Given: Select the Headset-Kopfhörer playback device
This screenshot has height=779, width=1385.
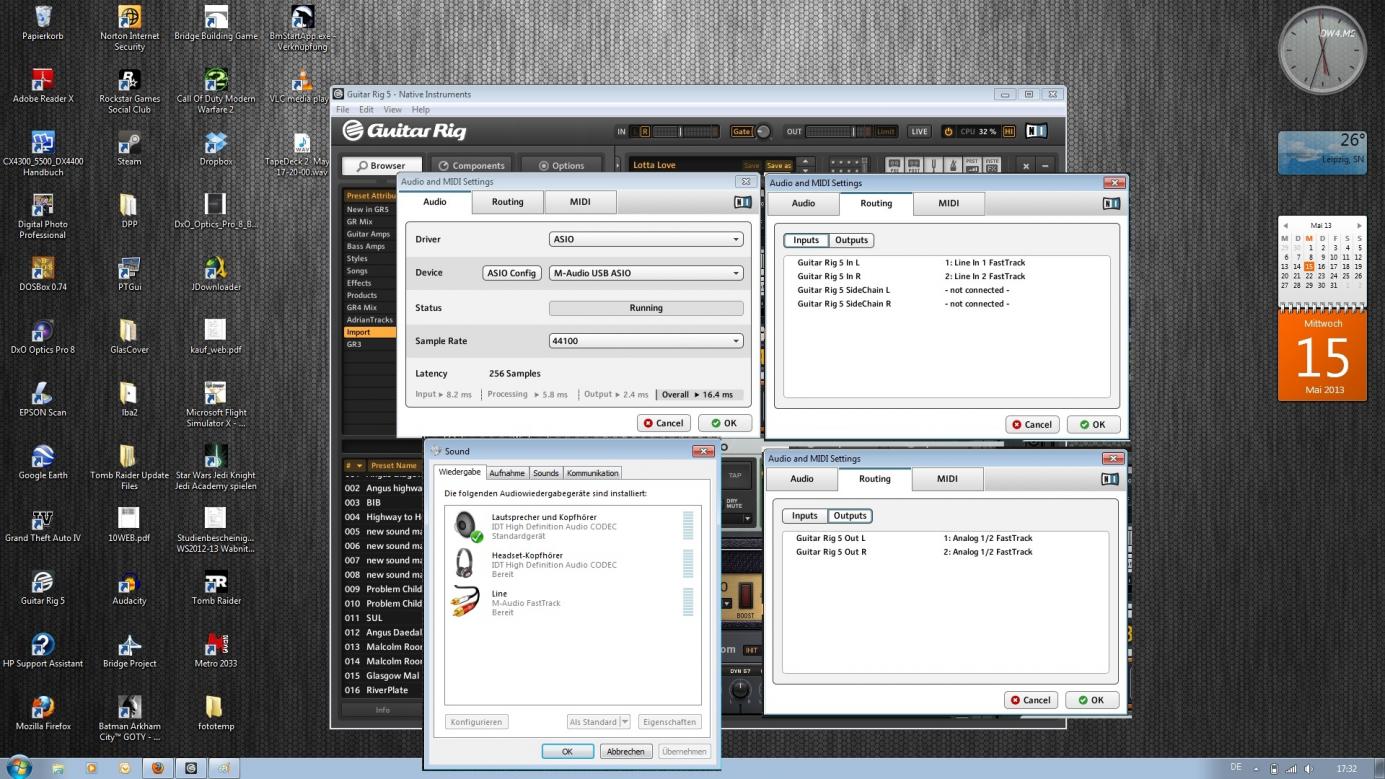Looking at the screenshot, I should click(x=572, y=564).
